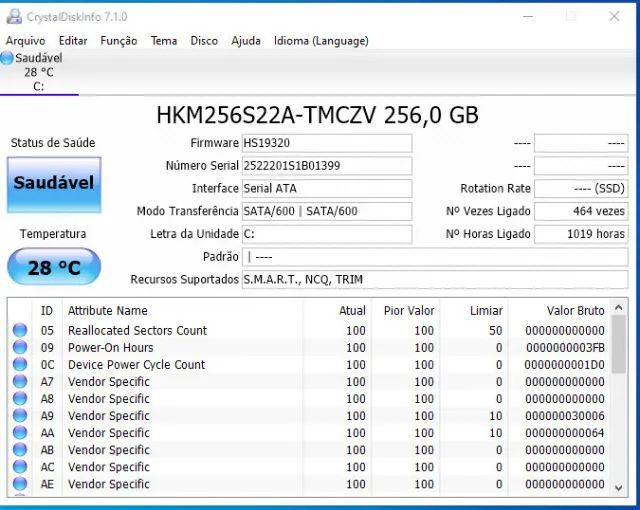Click the Recursos Suportados field

435,280
